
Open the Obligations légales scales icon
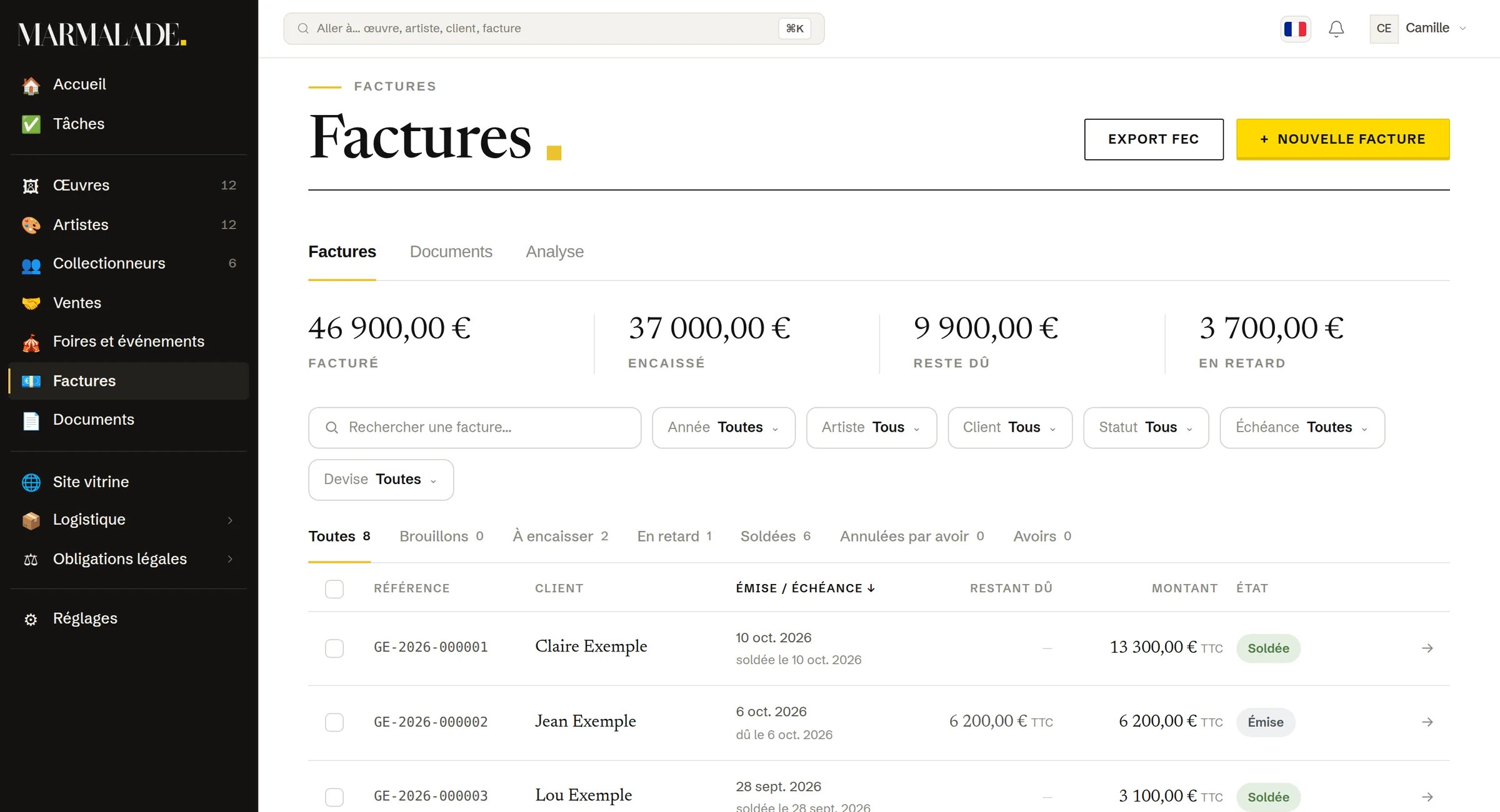click(31, 560)
